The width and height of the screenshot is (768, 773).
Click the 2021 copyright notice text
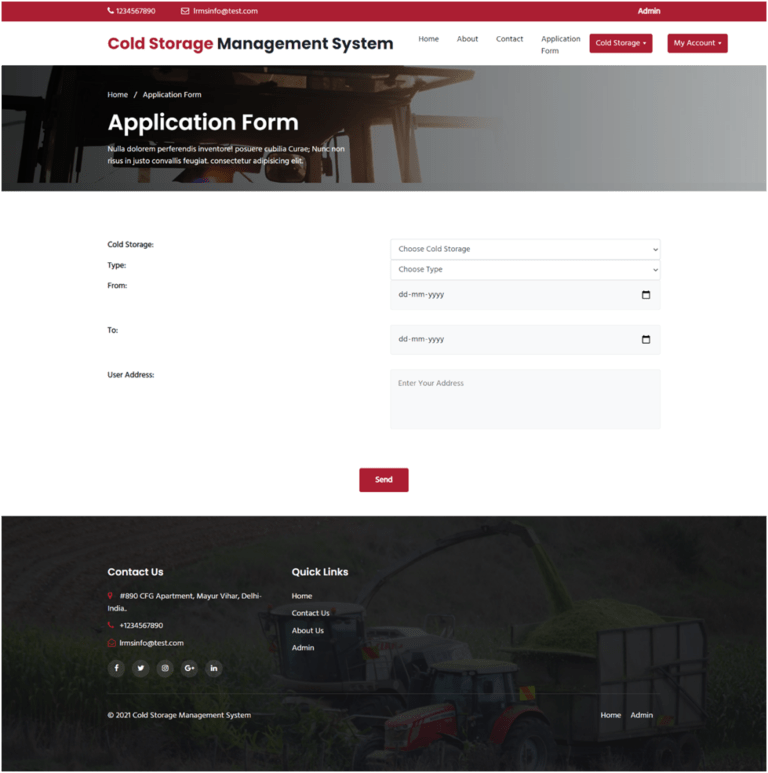(x=179, y=715)
